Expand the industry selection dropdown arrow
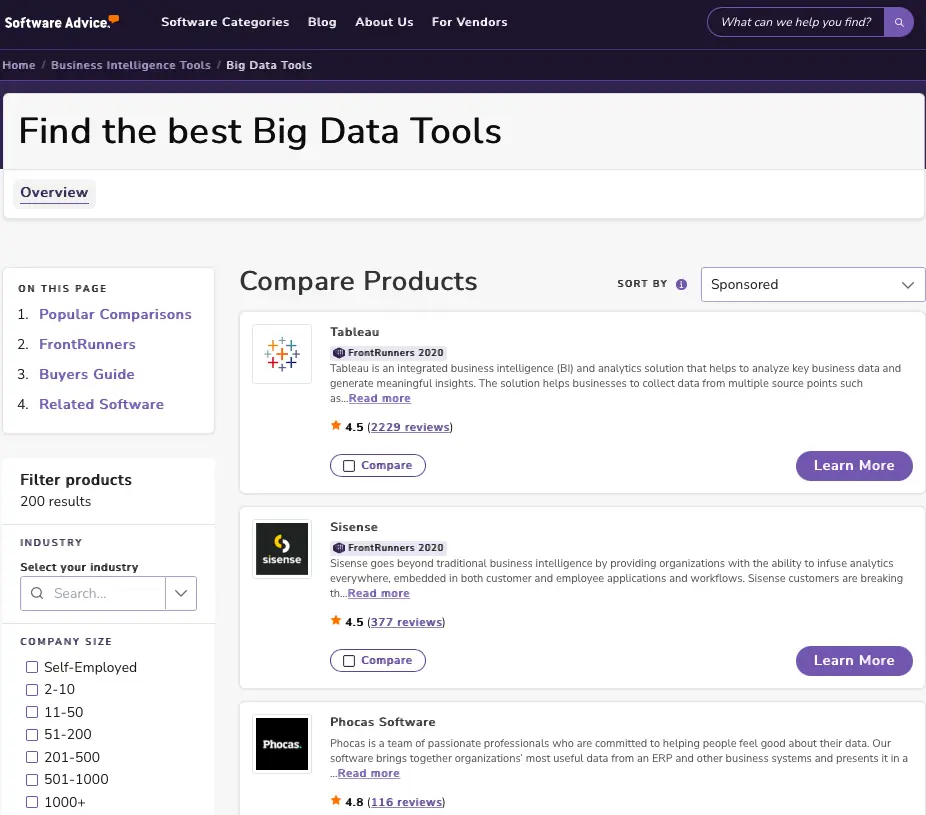Screen dimensions: 926x815 tap(181, 593)
